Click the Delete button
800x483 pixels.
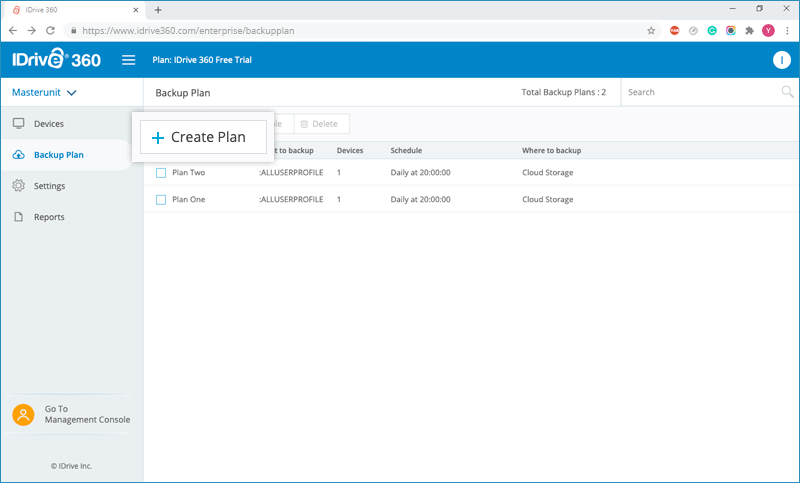coord(321,124)
